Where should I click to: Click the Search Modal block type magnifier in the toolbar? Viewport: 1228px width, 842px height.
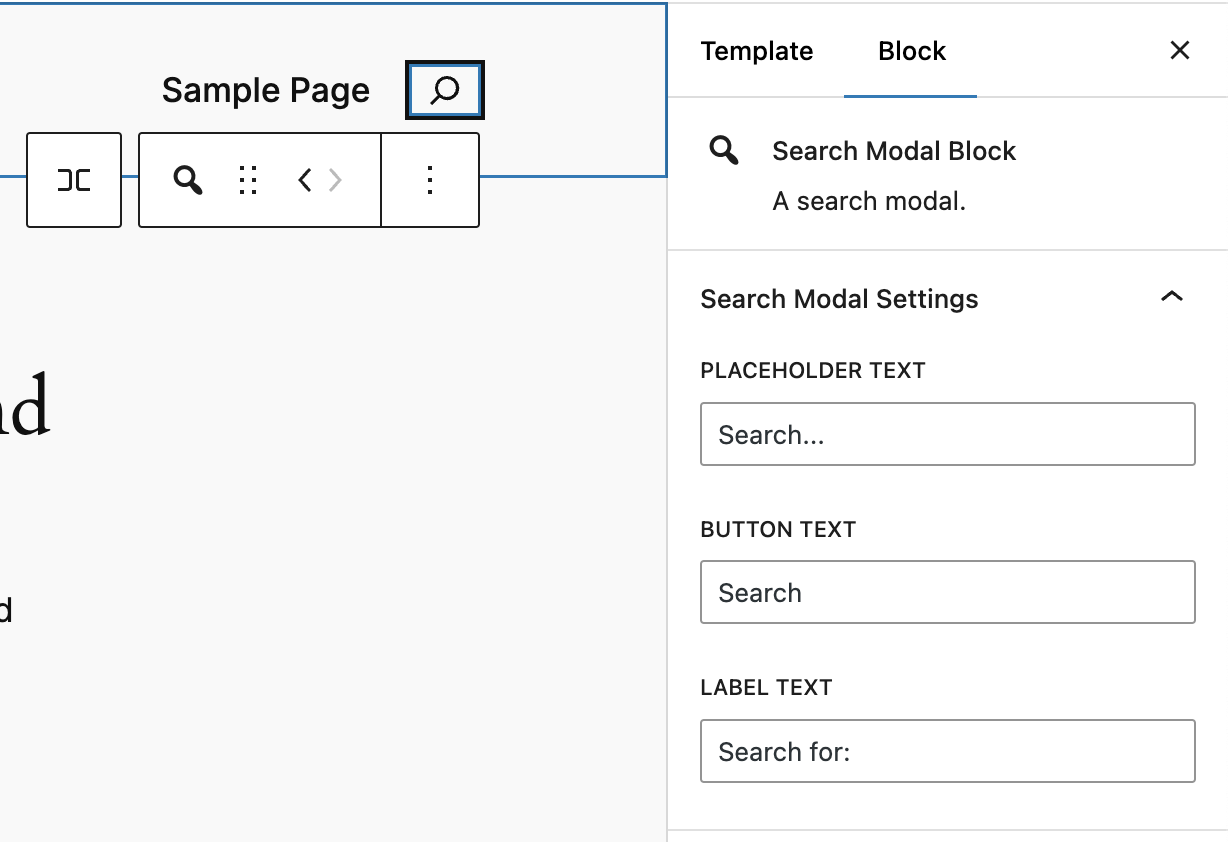click(188, 180)
